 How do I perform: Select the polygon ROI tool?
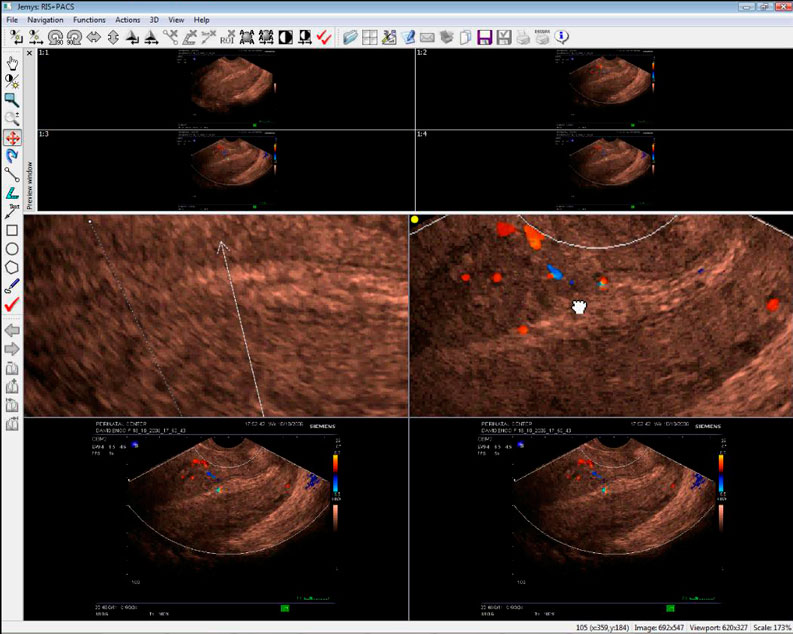[12, 267]
